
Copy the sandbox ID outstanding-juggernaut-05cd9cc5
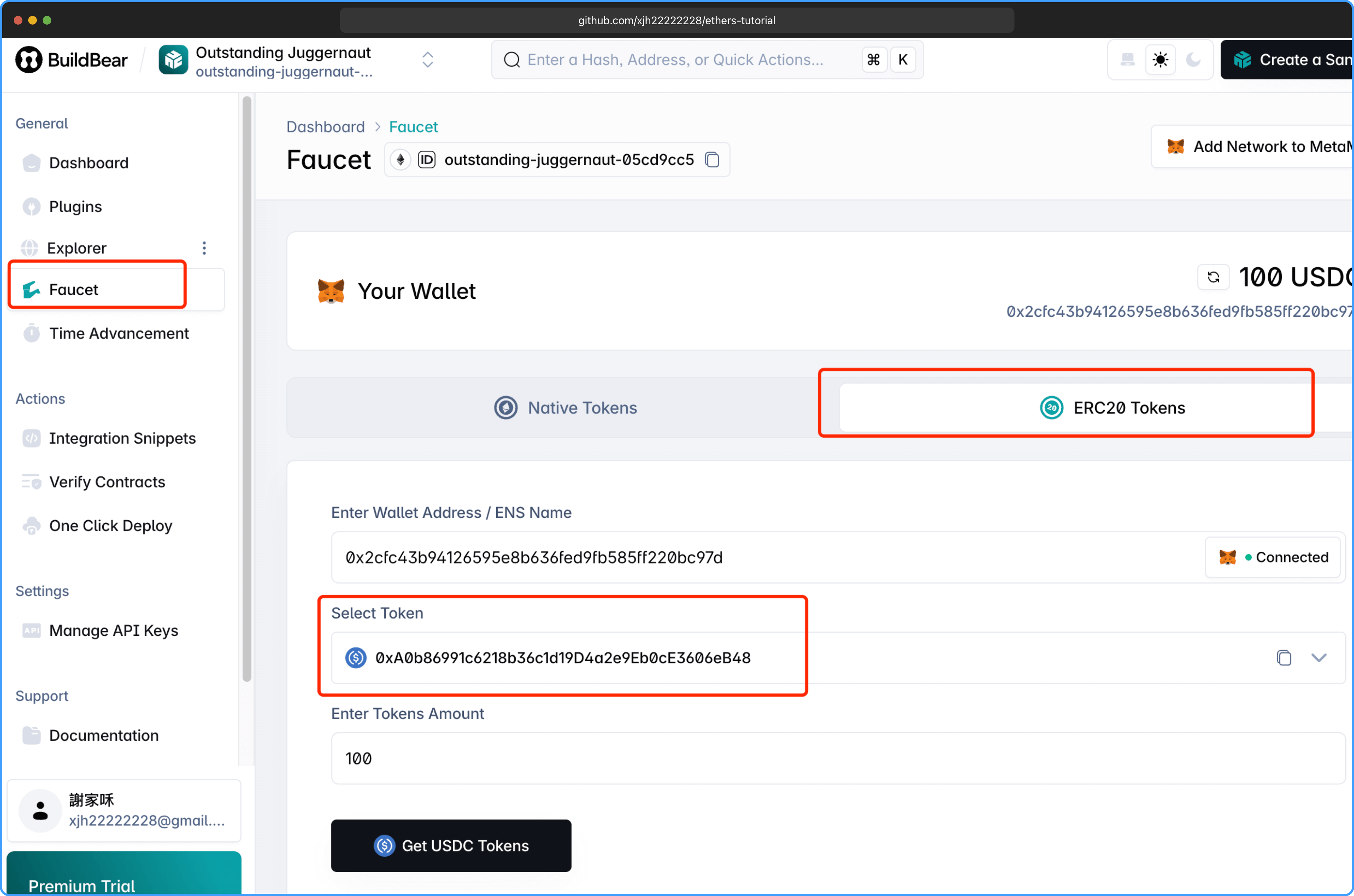[x=712, y=159]
